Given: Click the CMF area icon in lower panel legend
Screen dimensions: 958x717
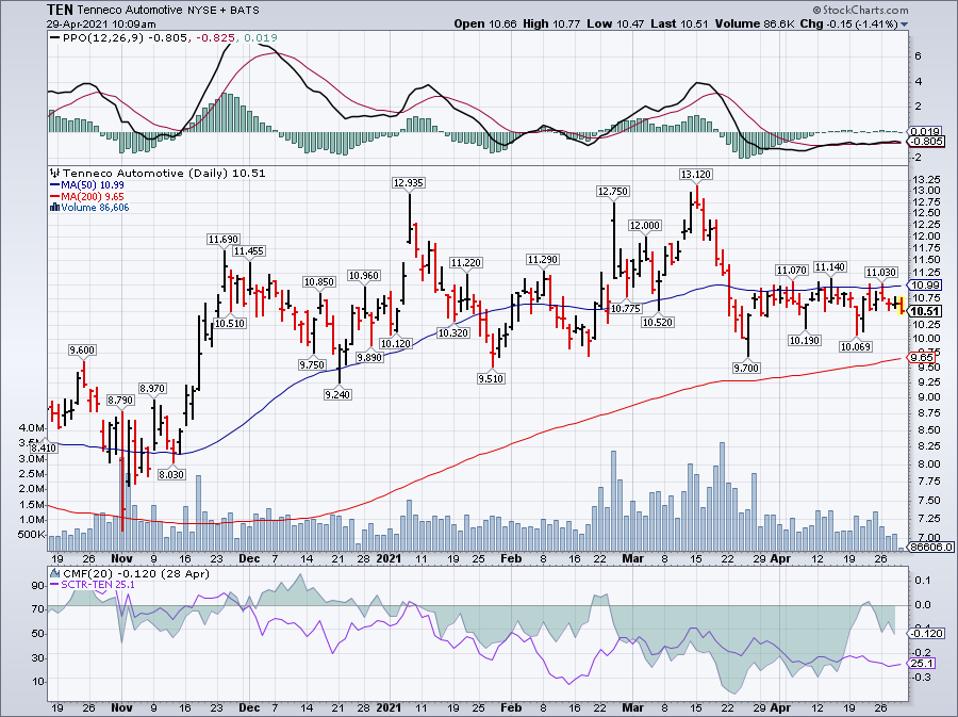Looking at the screenshot, I should tap(54, 573).
